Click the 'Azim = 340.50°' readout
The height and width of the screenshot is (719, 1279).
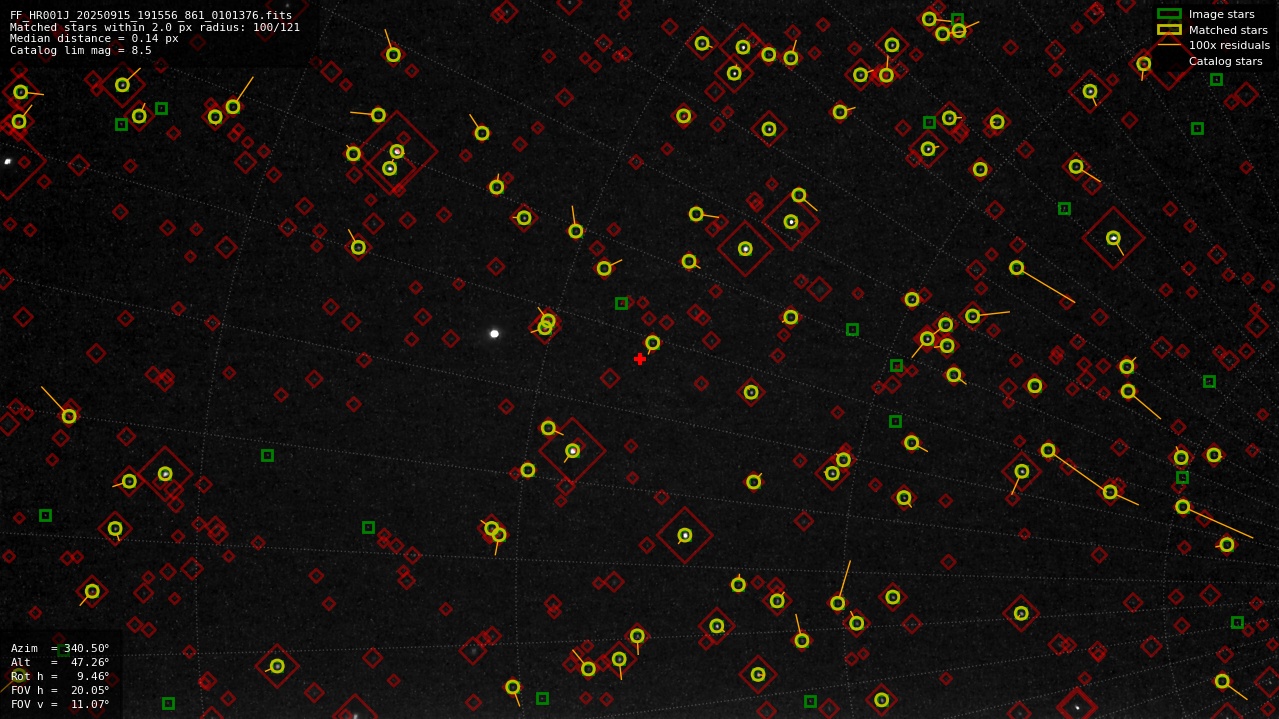click(60, 648)
